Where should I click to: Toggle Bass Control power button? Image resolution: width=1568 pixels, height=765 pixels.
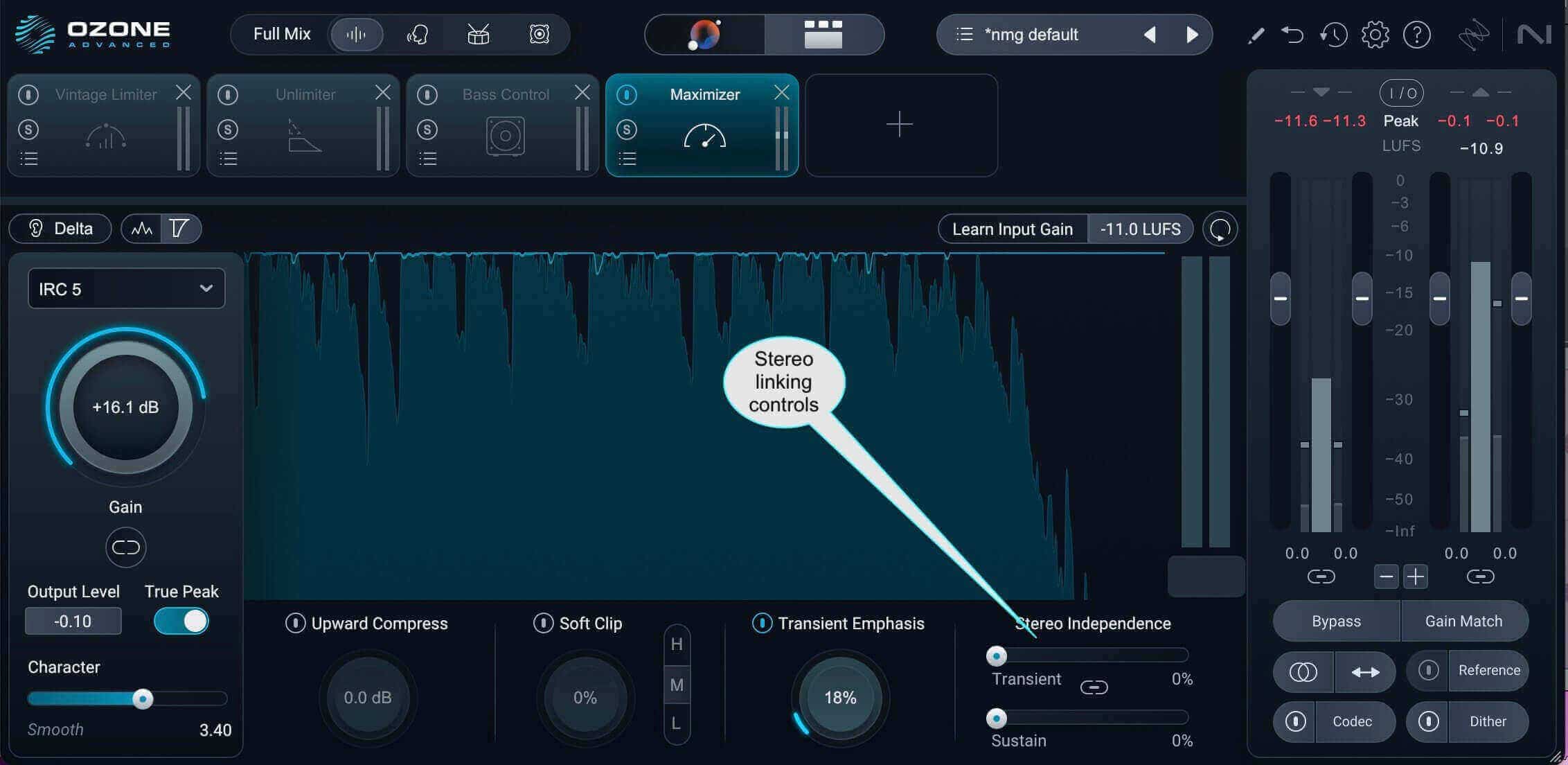pyautogui.click(x=427, y=94)
